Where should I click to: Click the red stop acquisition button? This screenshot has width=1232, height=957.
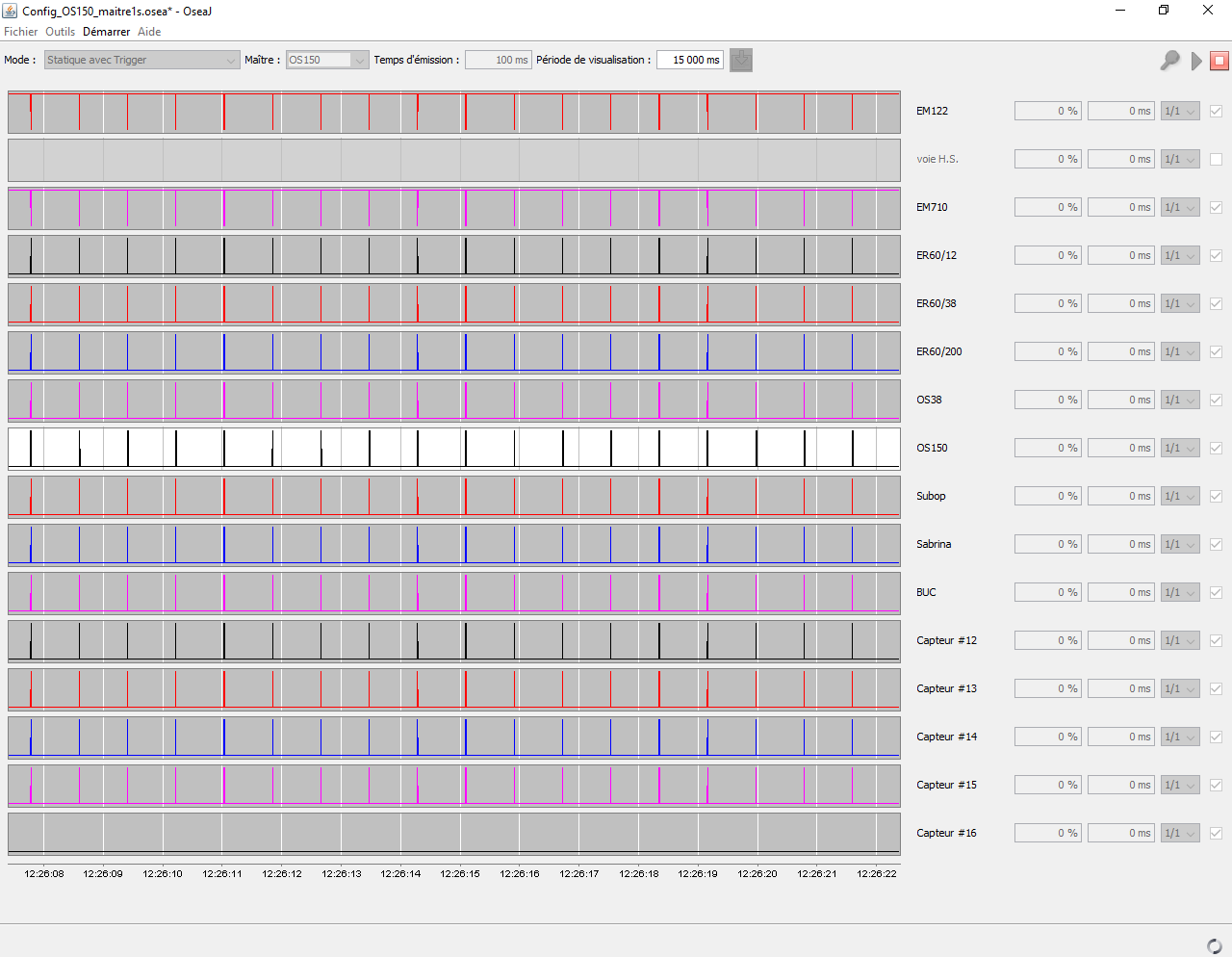click(1219, 61)
